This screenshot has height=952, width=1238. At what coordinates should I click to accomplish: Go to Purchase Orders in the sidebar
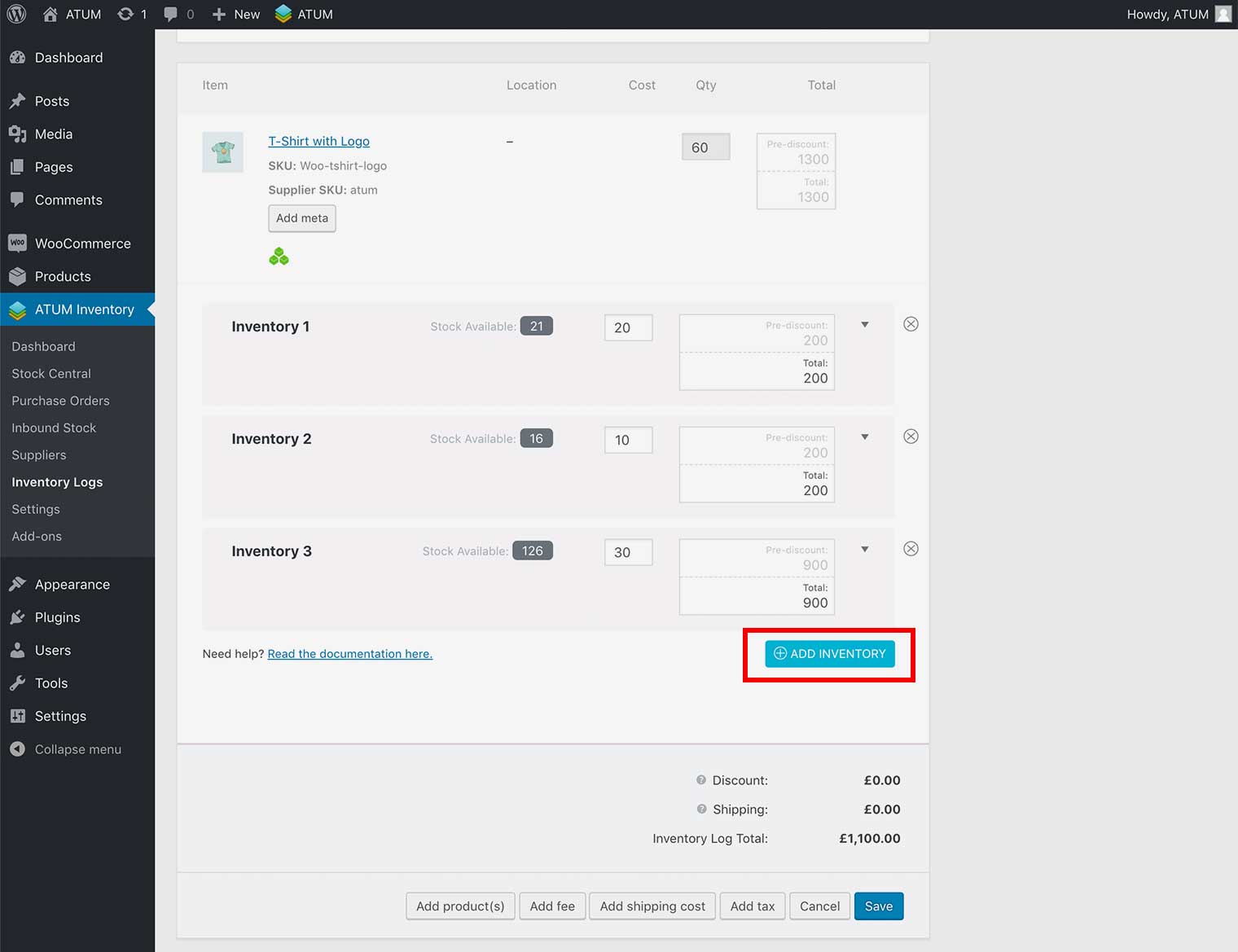(60, 401)
